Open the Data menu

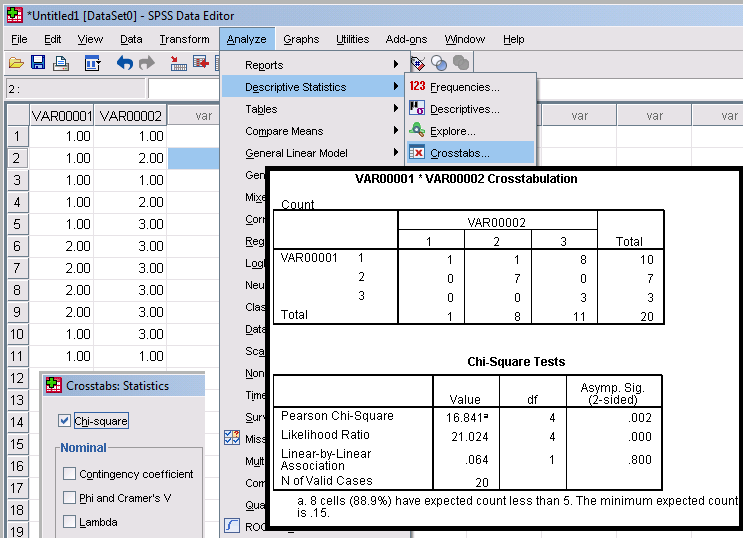coord(131,39)
